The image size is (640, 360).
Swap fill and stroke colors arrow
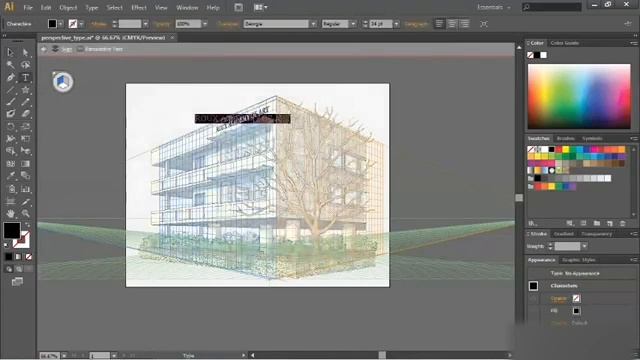click(27, 224)
